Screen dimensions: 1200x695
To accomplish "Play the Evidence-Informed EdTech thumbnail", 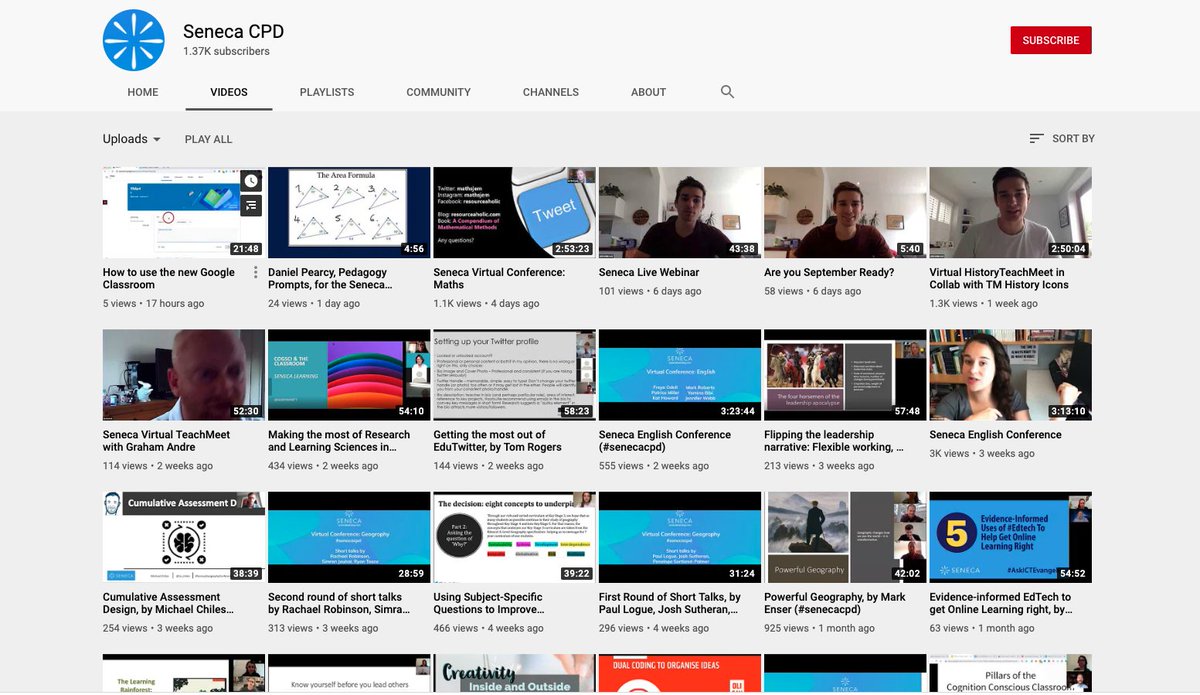I will tap(1011, 537).
